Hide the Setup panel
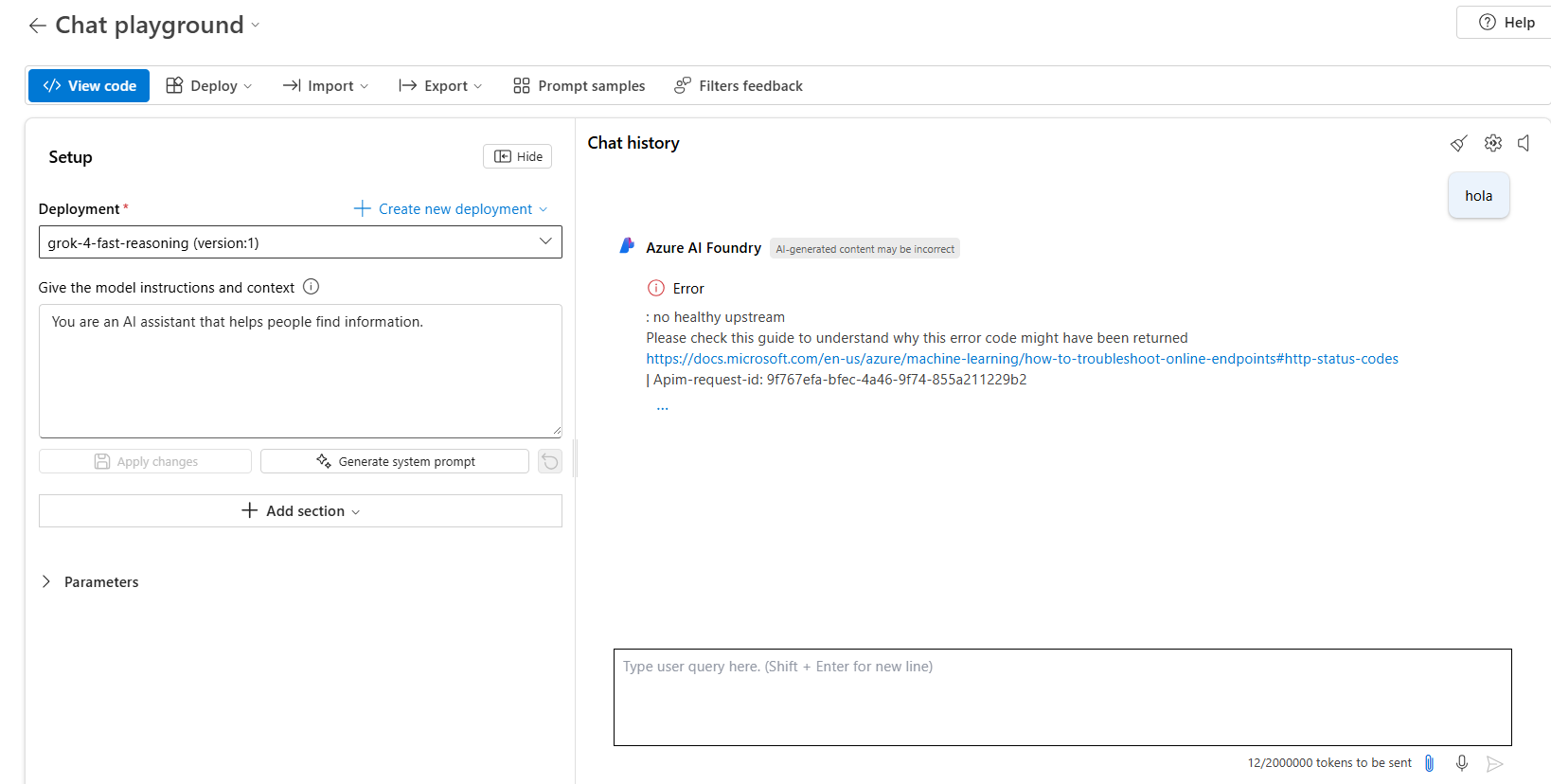 coord(517,156)
